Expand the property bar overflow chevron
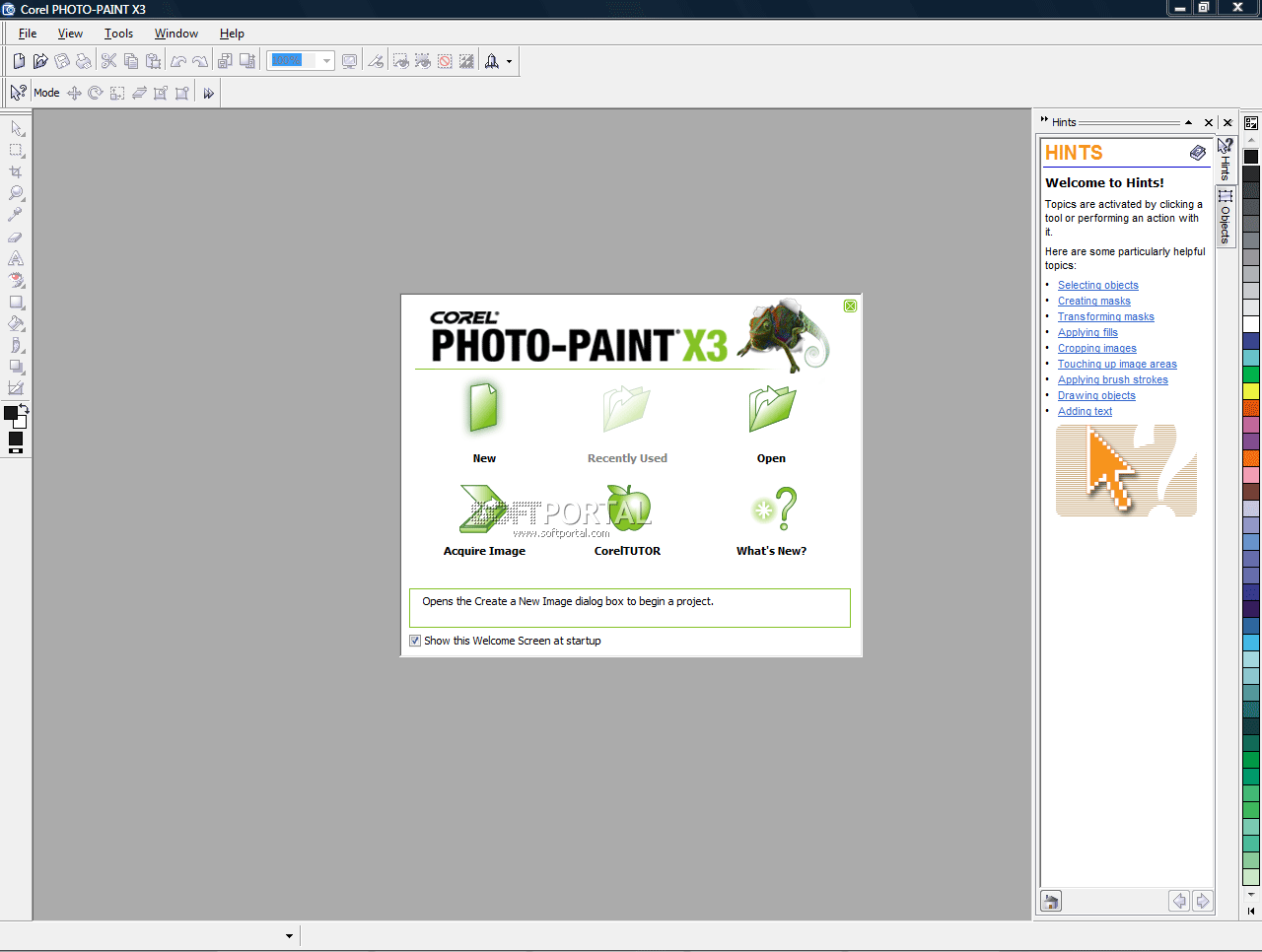 (x=208, y=94)
